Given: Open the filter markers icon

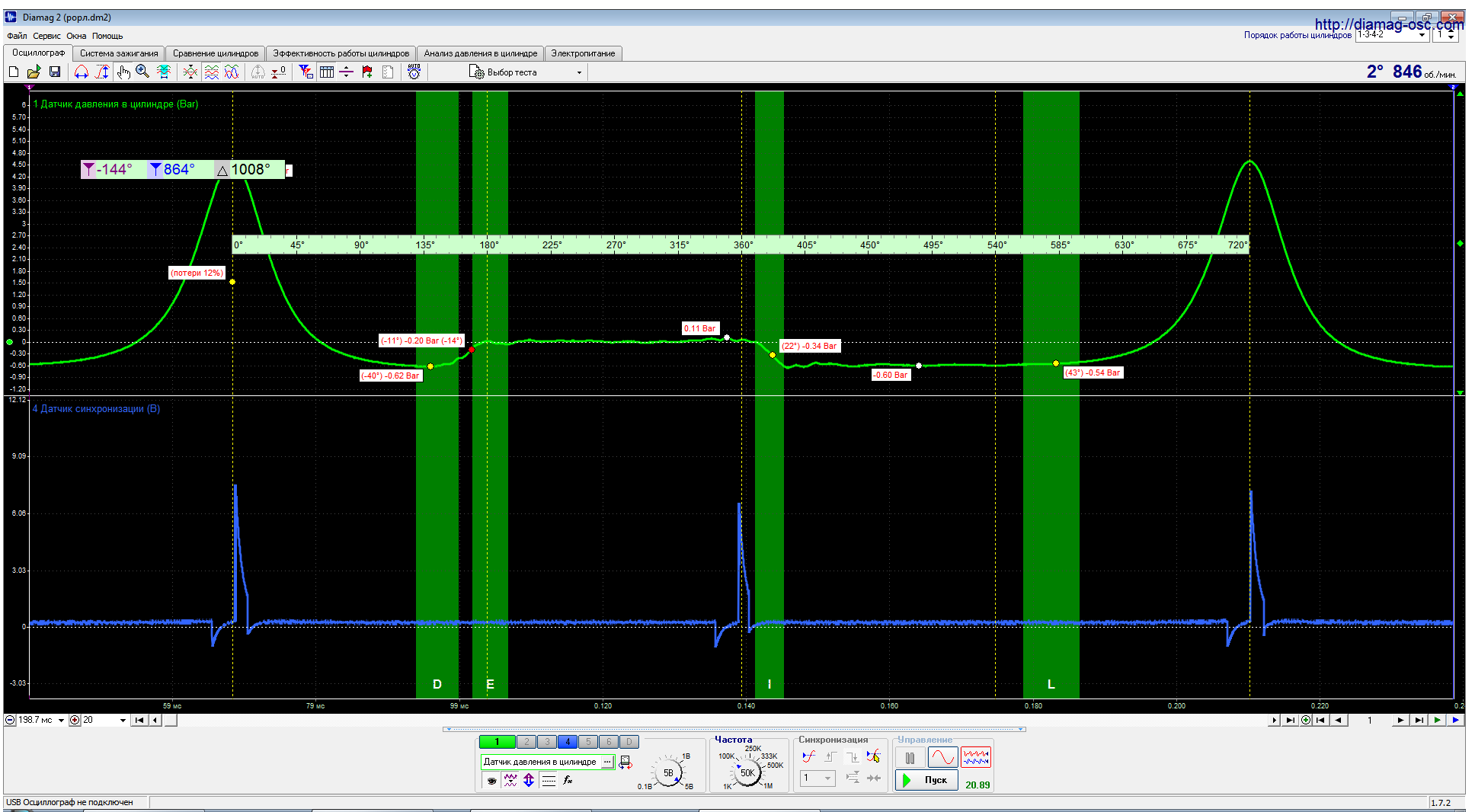Looking at the screenshot, I should pyautogui.click(x=306, y=72).
